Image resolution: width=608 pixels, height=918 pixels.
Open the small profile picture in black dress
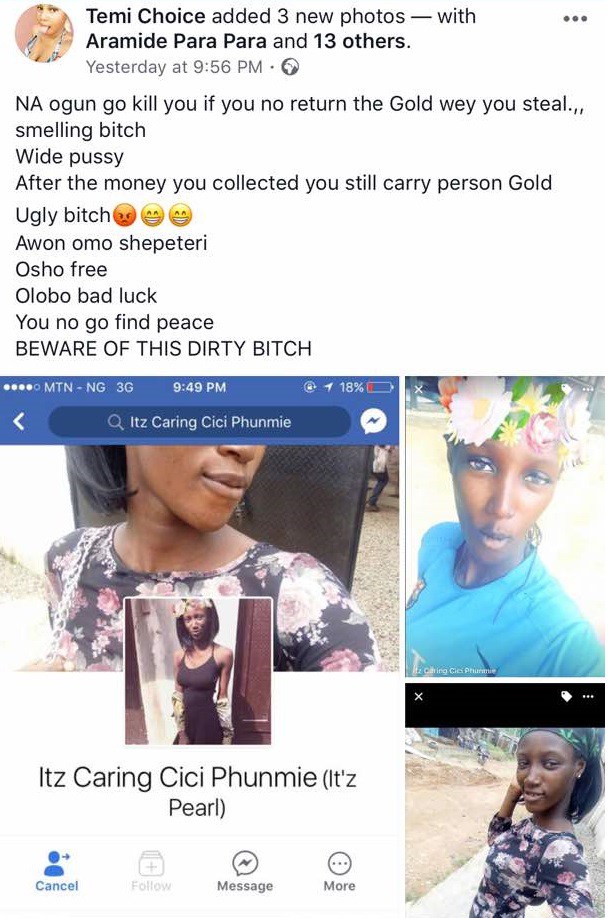pos(198,671)
